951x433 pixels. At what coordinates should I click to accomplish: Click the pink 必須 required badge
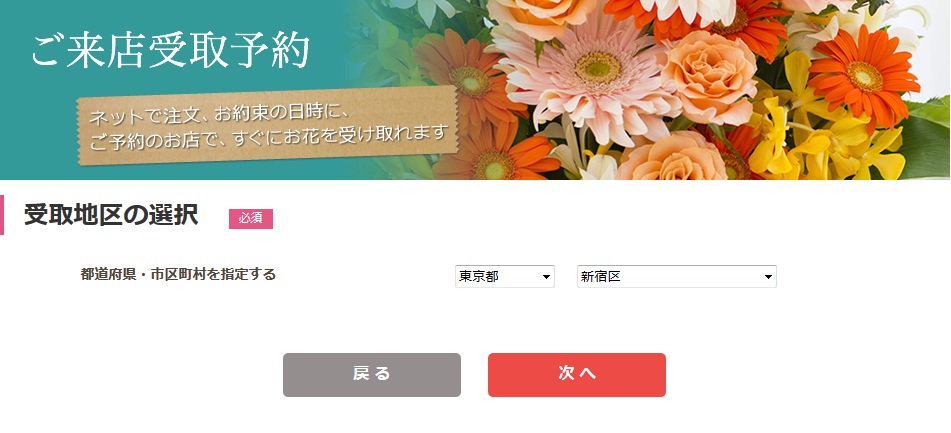coord(250,219)
